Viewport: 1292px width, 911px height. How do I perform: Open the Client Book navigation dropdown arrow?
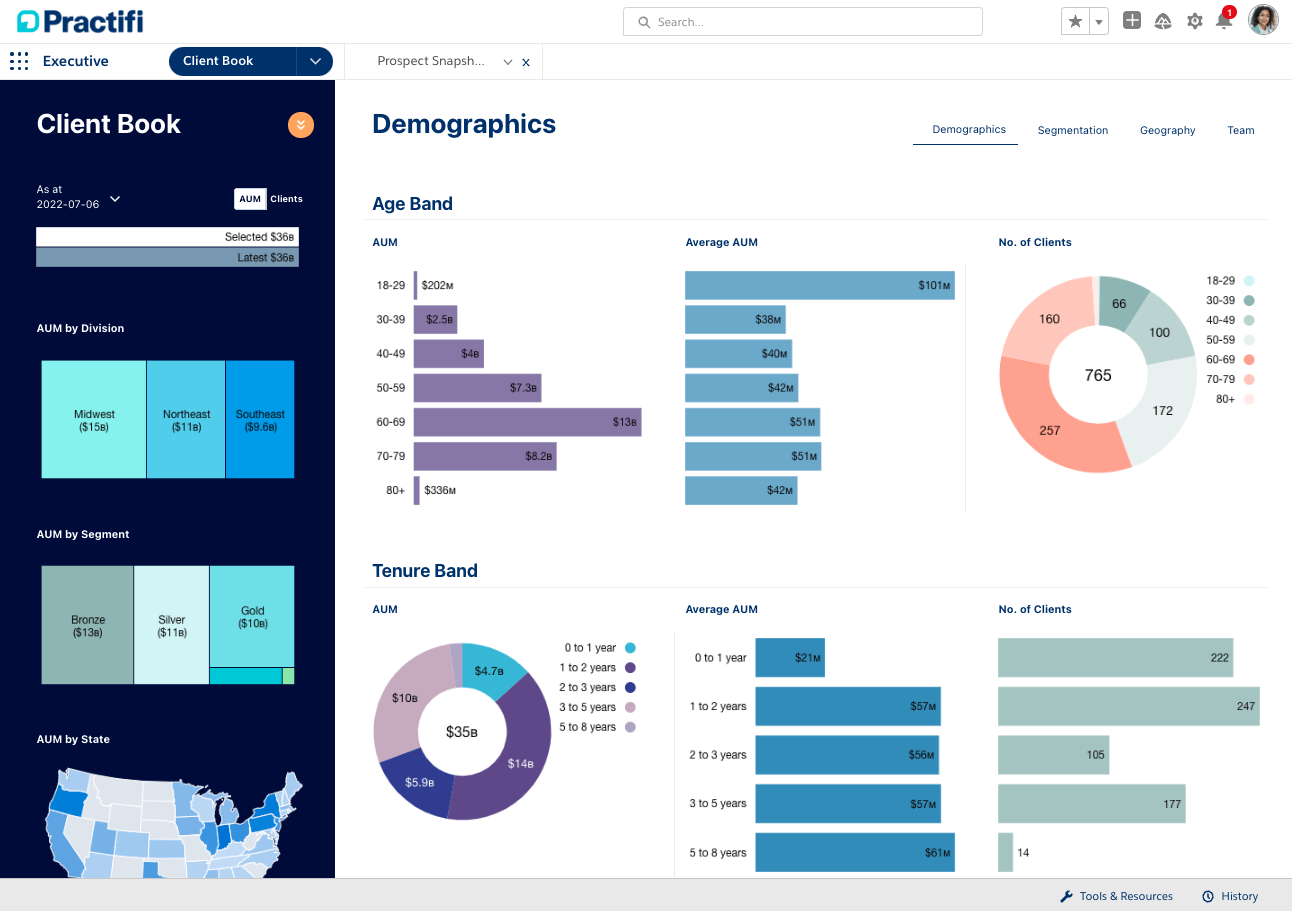315,61
